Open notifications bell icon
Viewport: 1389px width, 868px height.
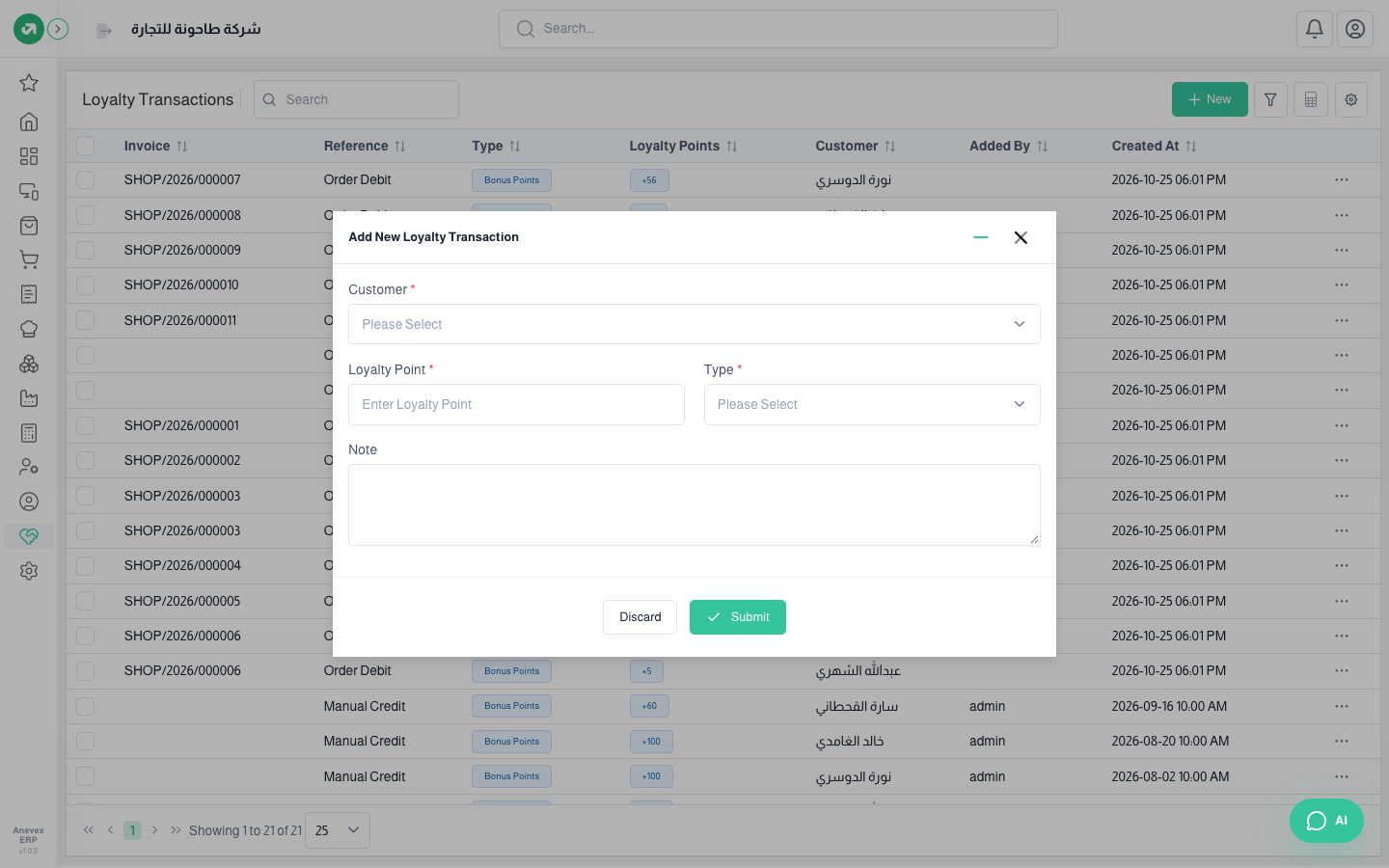[x=1315, y=29]
